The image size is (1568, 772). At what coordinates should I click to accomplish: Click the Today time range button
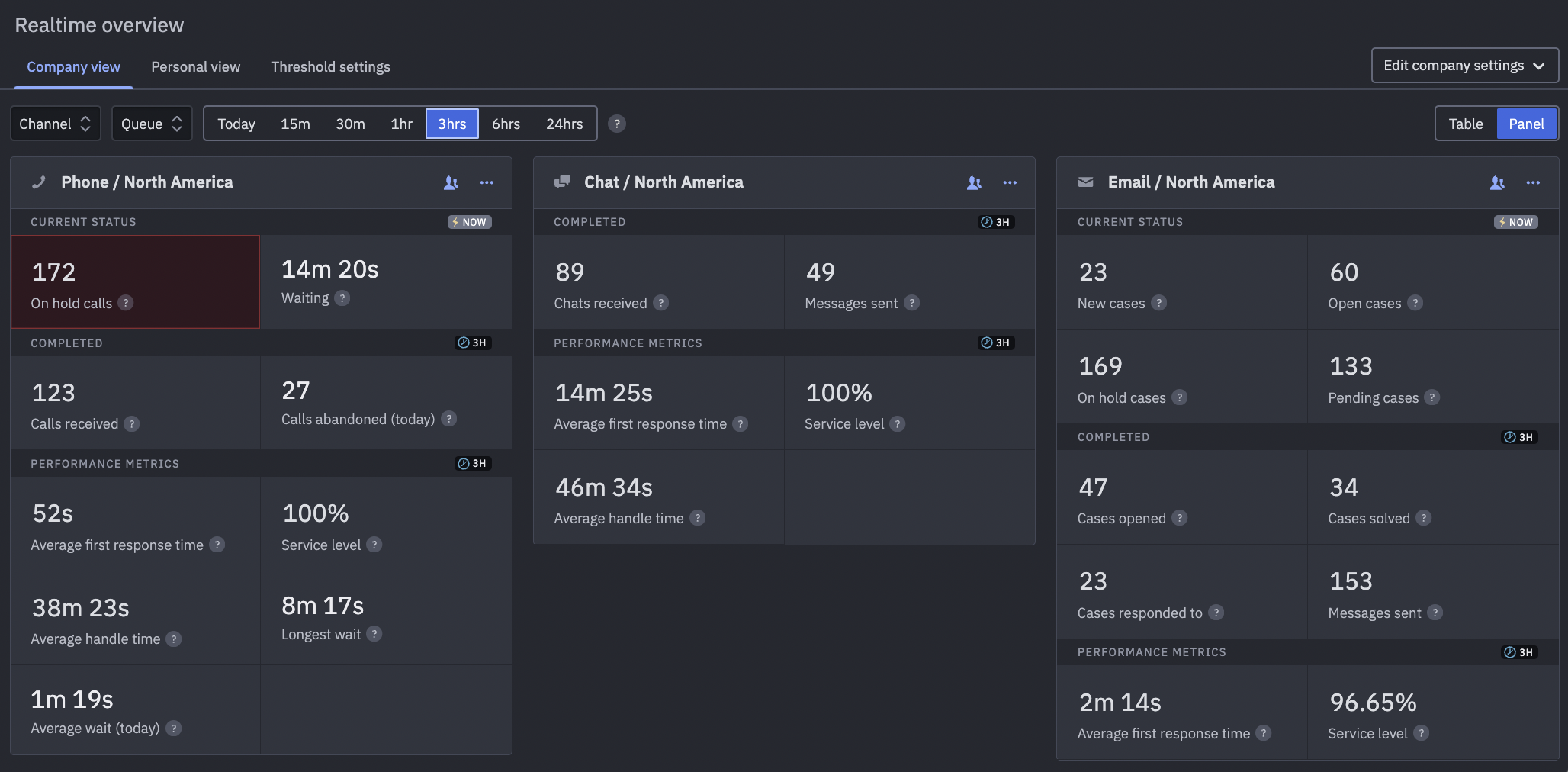[x=236, y=123]
